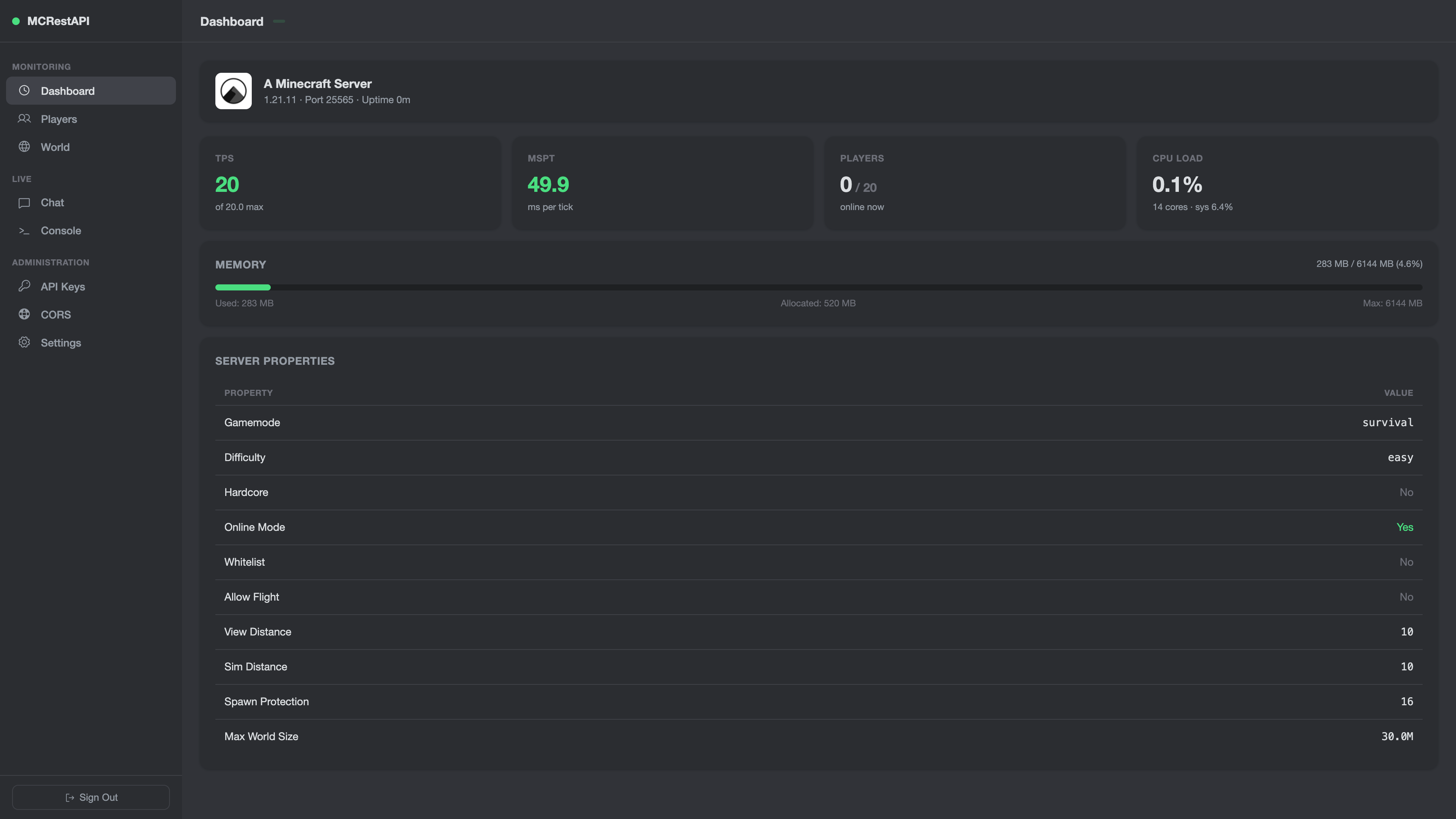This screenshot has width=1456, height=819.
Task: Open the live Chat label
Action: click(52, 202)
